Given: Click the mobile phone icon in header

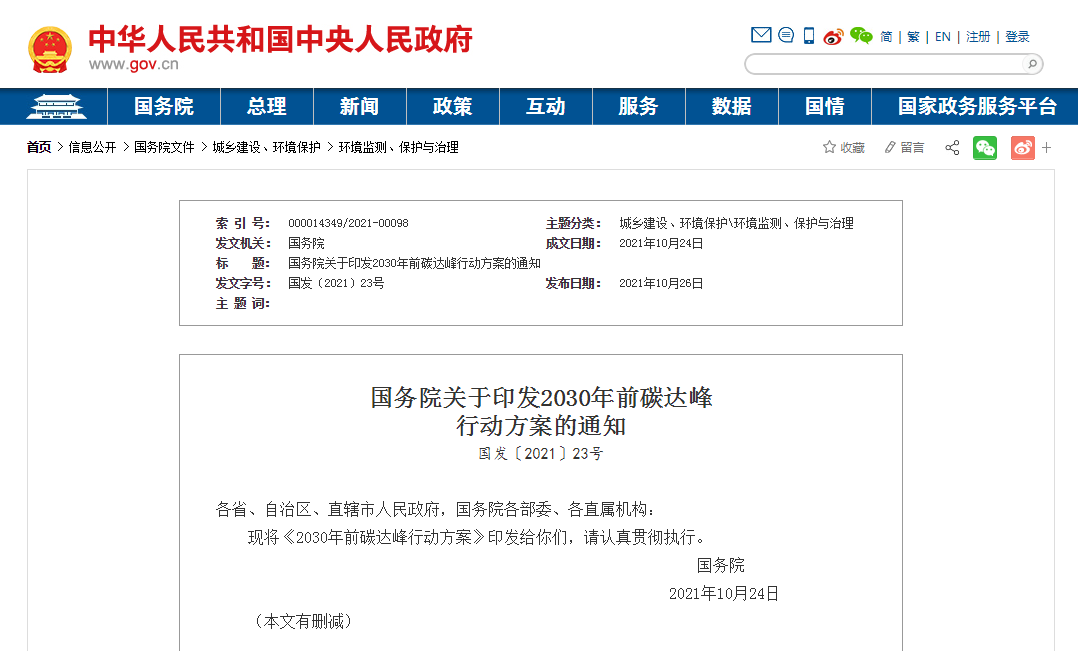Looking at the screenshot, I should [809, 36].
